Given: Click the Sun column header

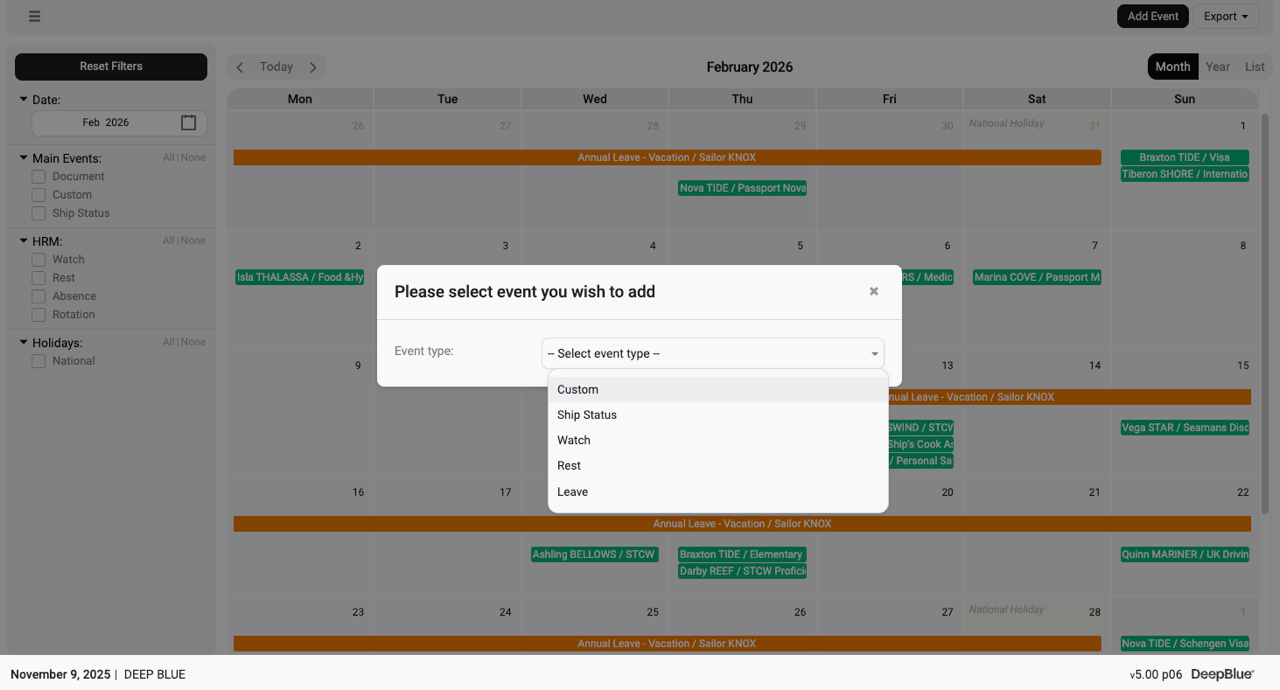Looking at the screenshot, I should click(x=1185, y=99).
